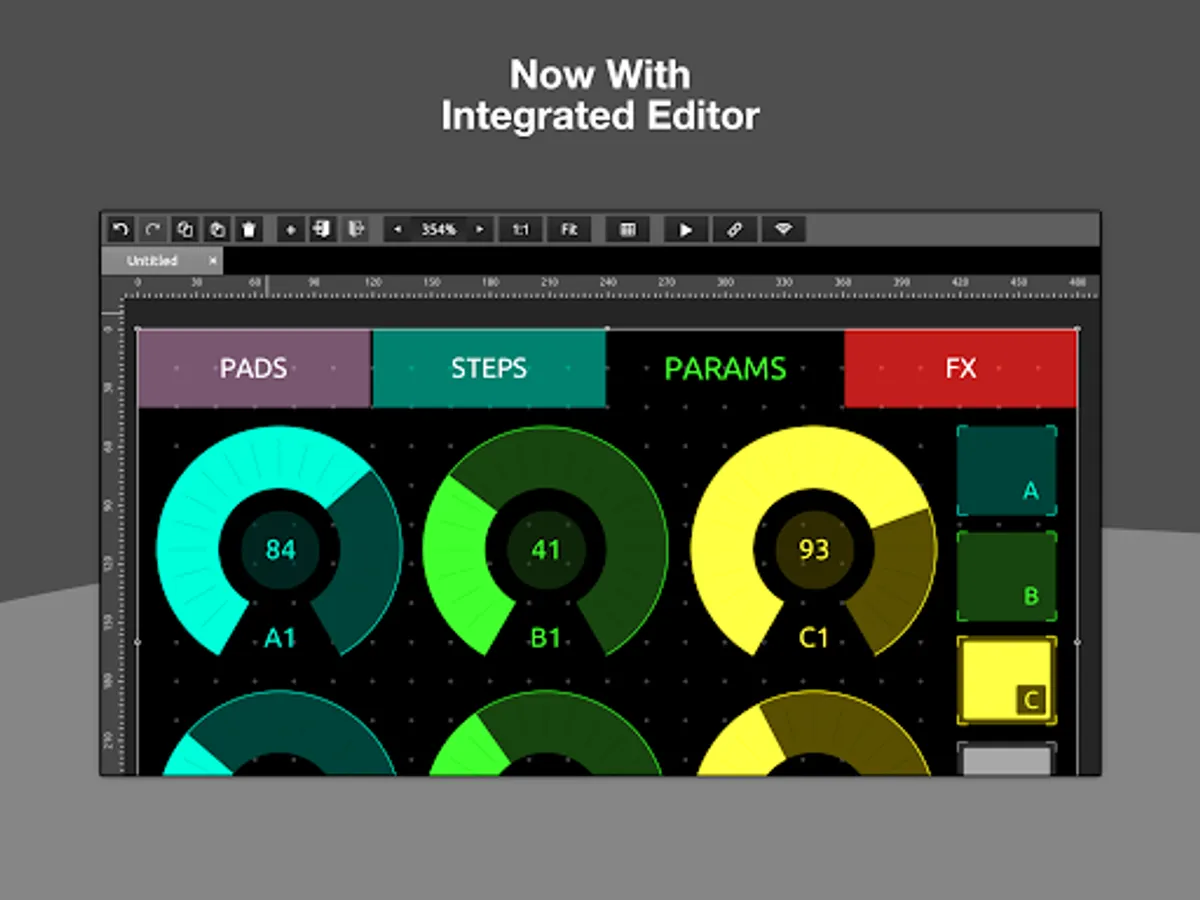Toggle the teal A button
The image size is (1200, 900).
[1006, 470]
